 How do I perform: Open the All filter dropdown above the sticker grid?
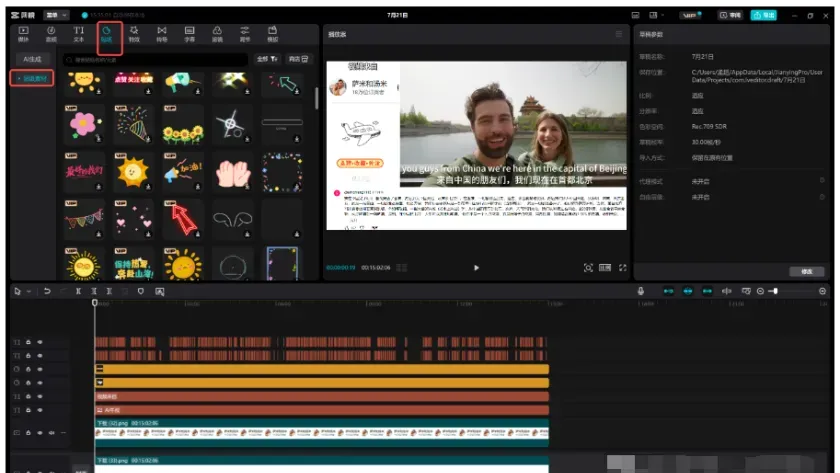(267, 59)
